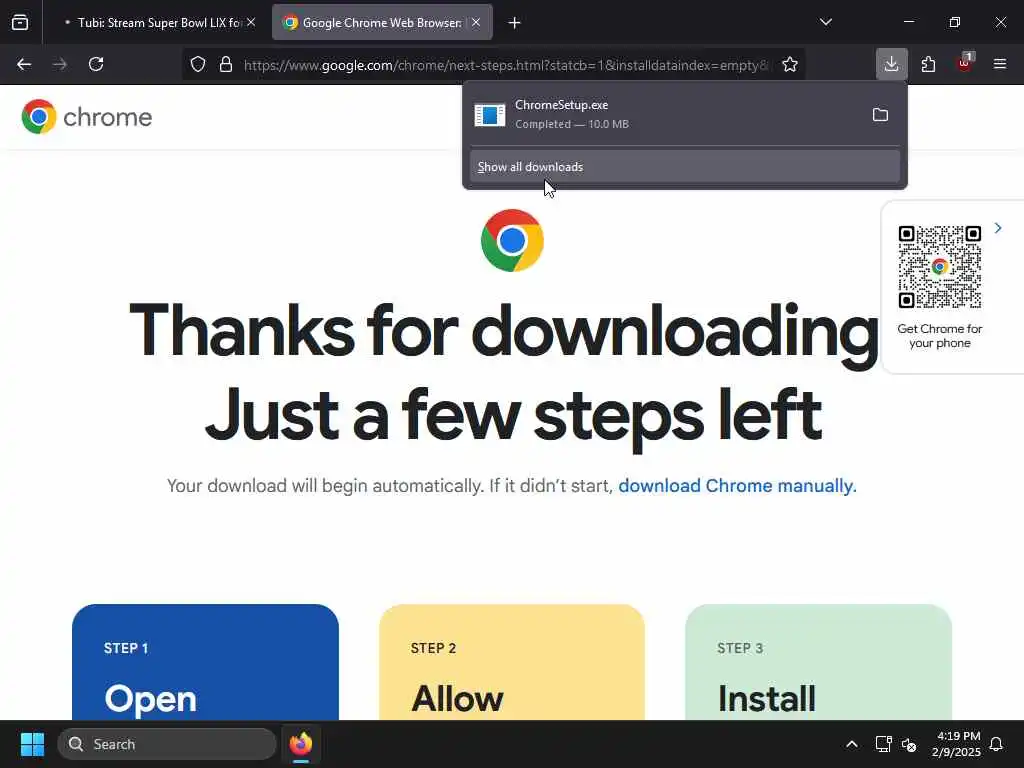Screen dimensions: 1024x768
Task: Click download Chrome manually link
Action: (x=737, y=486)
